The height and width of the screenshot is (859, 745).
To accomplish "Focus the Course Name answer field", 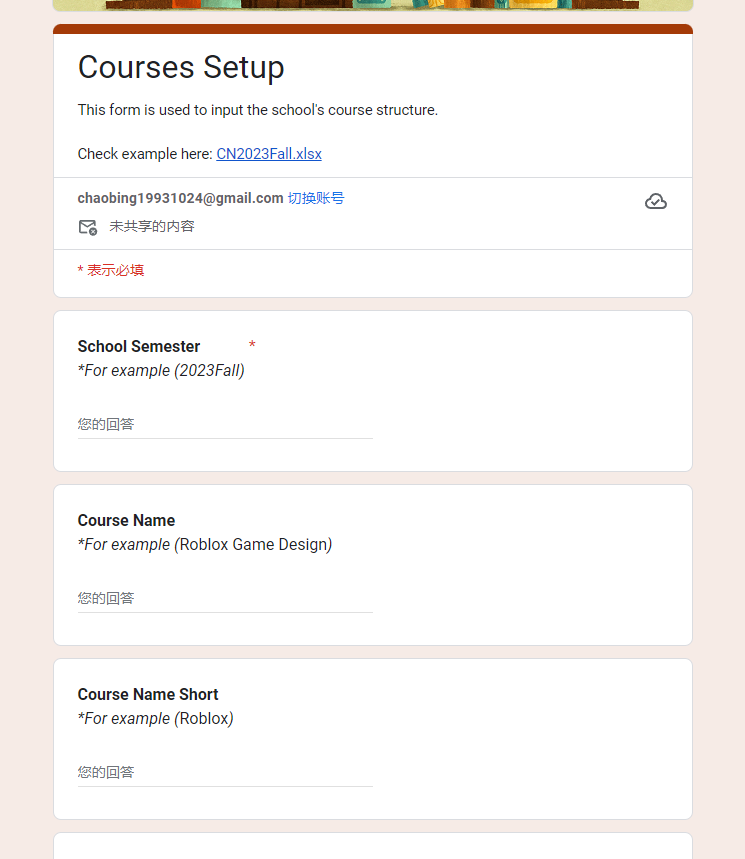I will (225, 598).
